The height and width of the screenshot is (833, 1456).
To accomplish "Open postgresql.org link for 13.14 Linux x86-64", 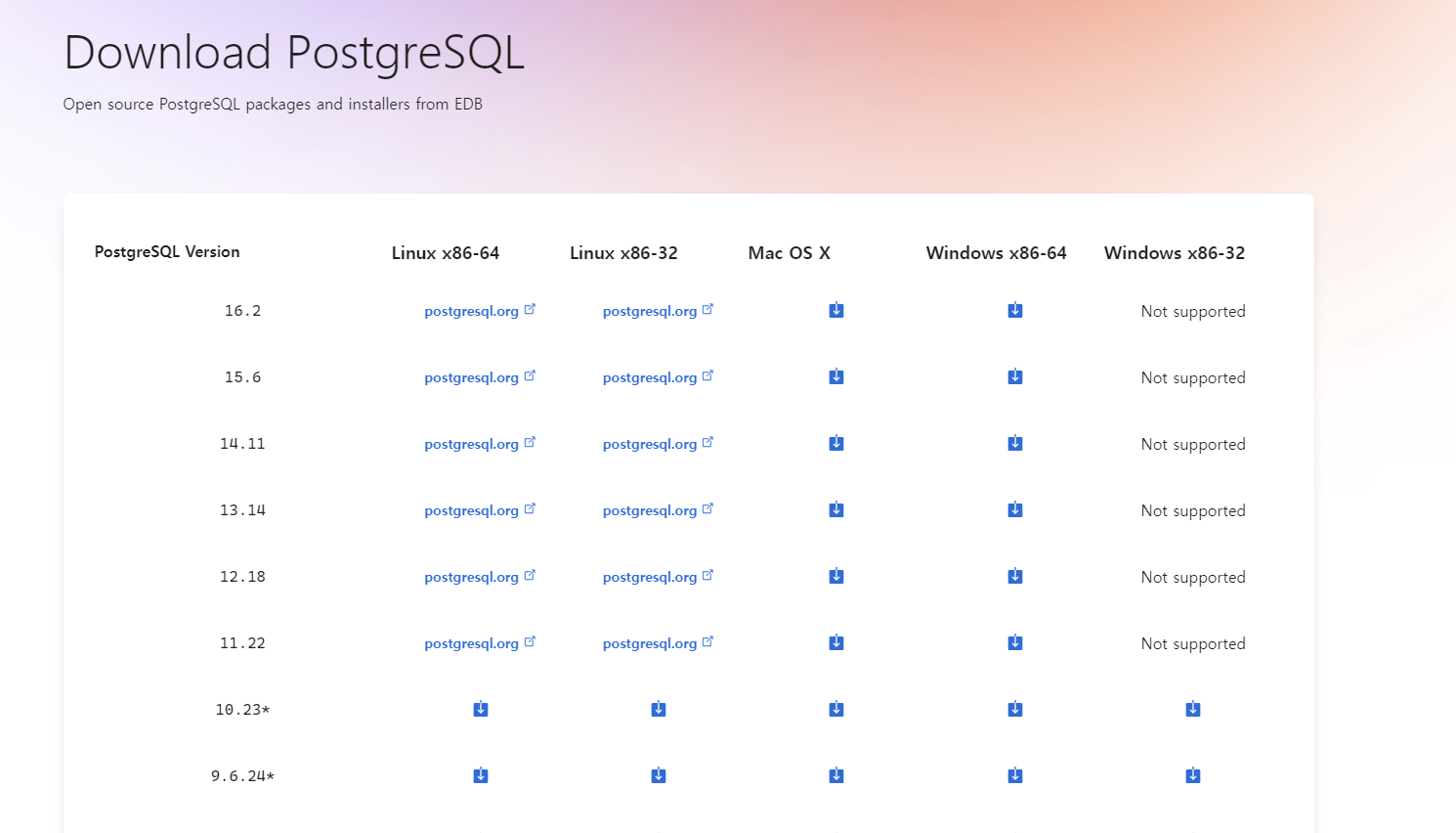I will (480, 510).
